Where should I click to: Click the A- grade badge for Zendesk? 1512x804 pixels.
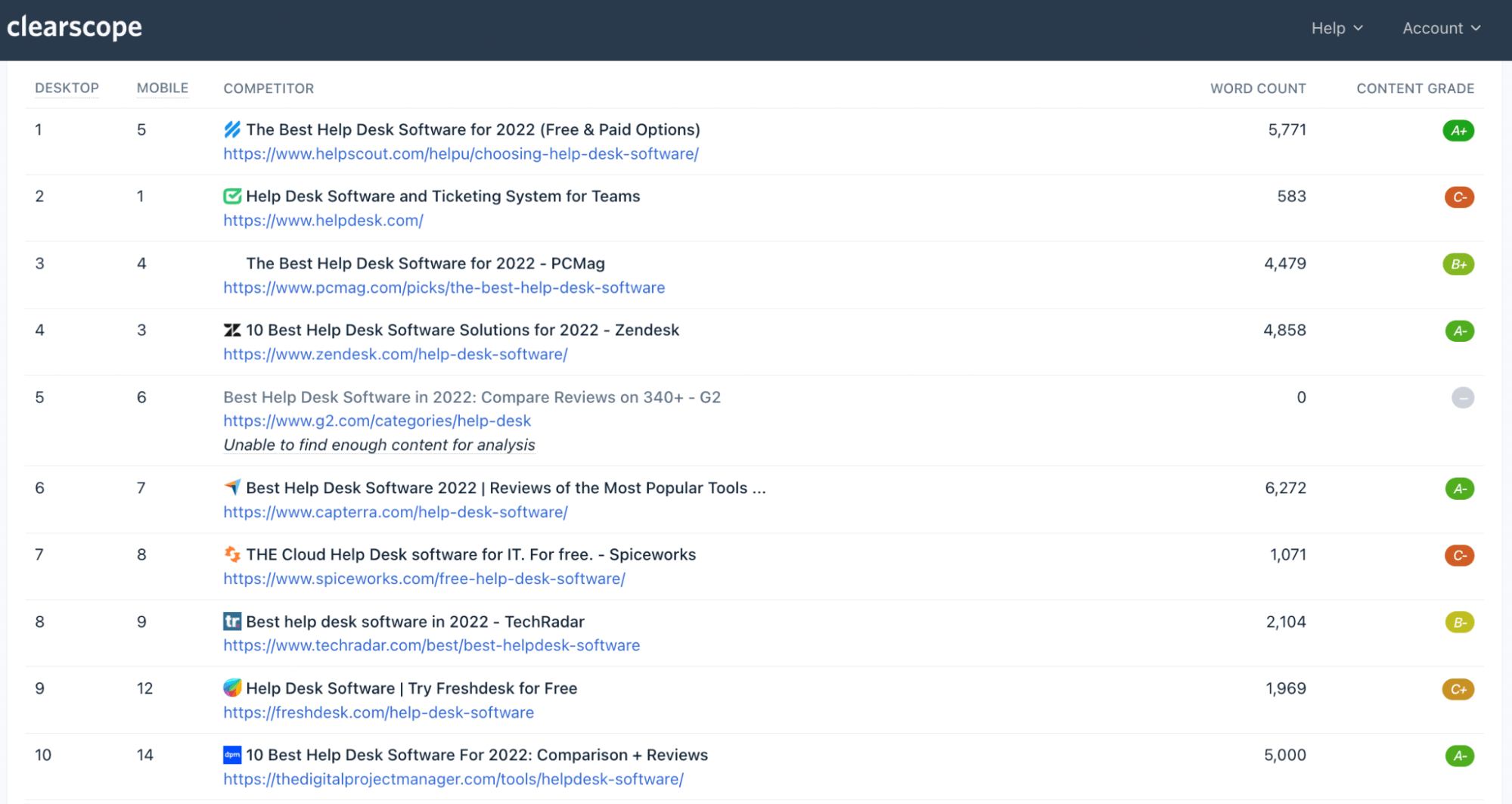point(1460,331)
